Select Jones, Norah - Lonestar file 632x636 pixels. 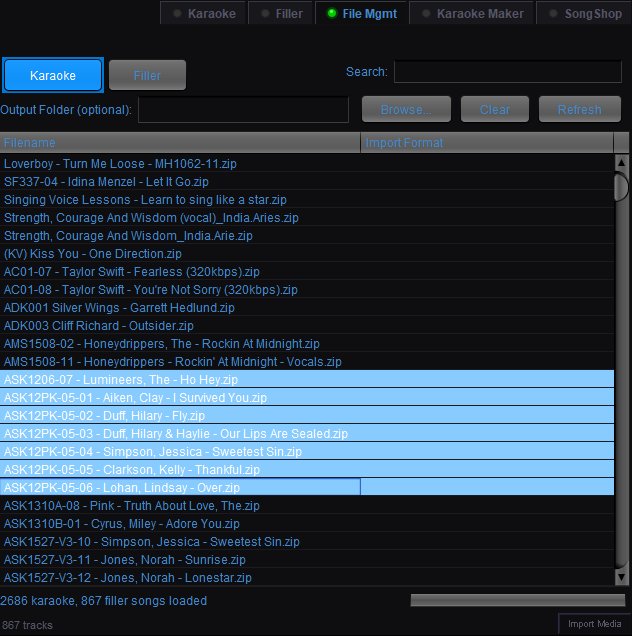[307, 577]
